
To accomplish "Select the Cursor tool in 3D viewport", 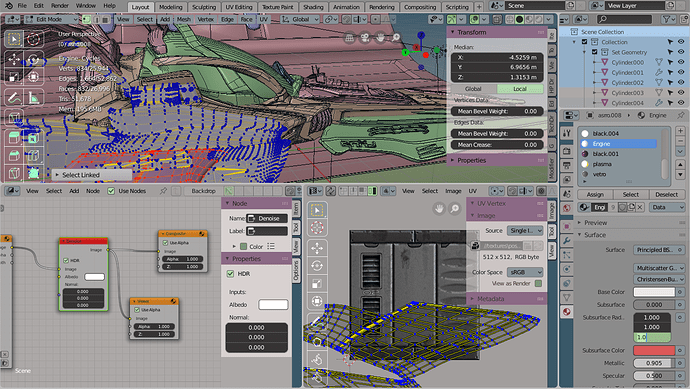I will (x=33, y=39).
